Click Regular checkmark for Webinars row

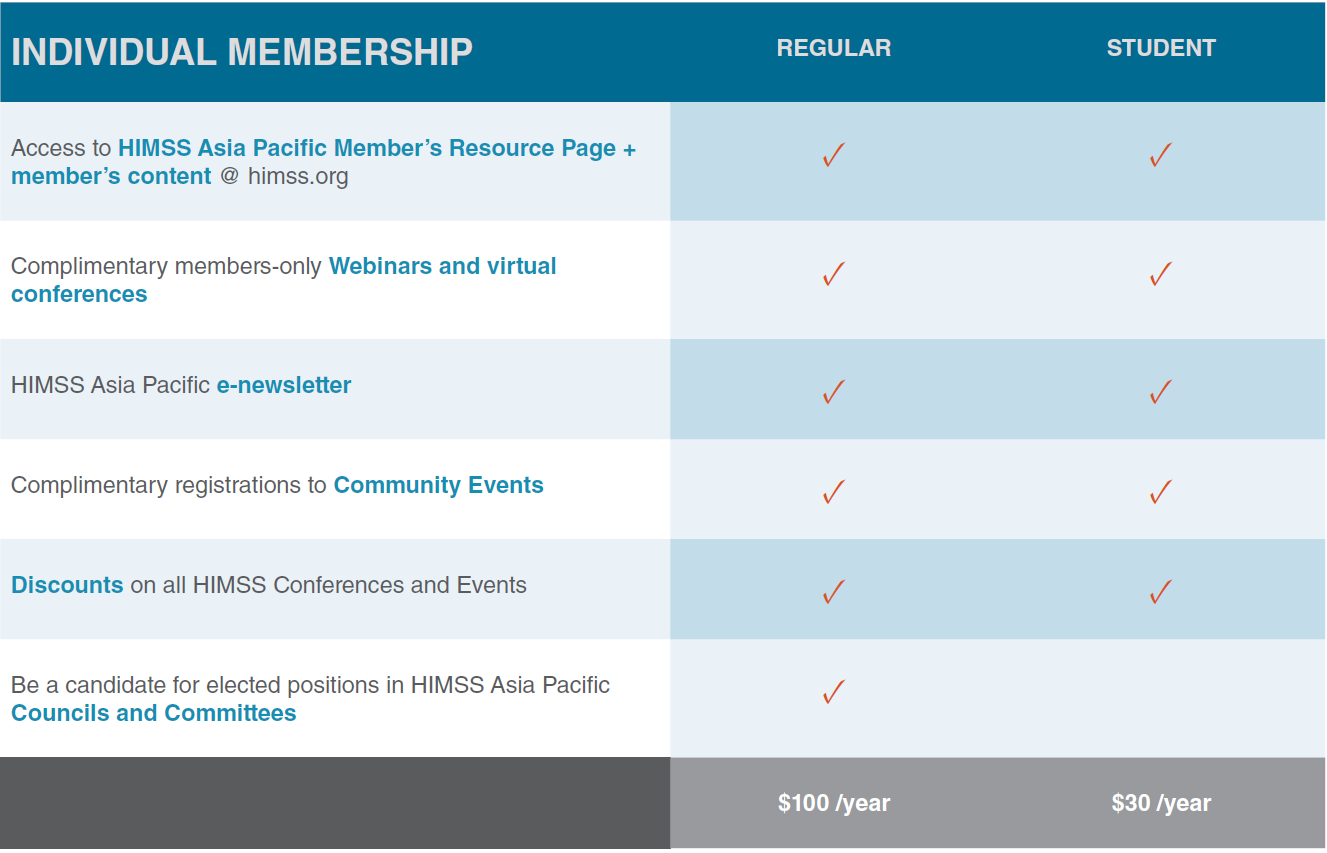[833, 274]
